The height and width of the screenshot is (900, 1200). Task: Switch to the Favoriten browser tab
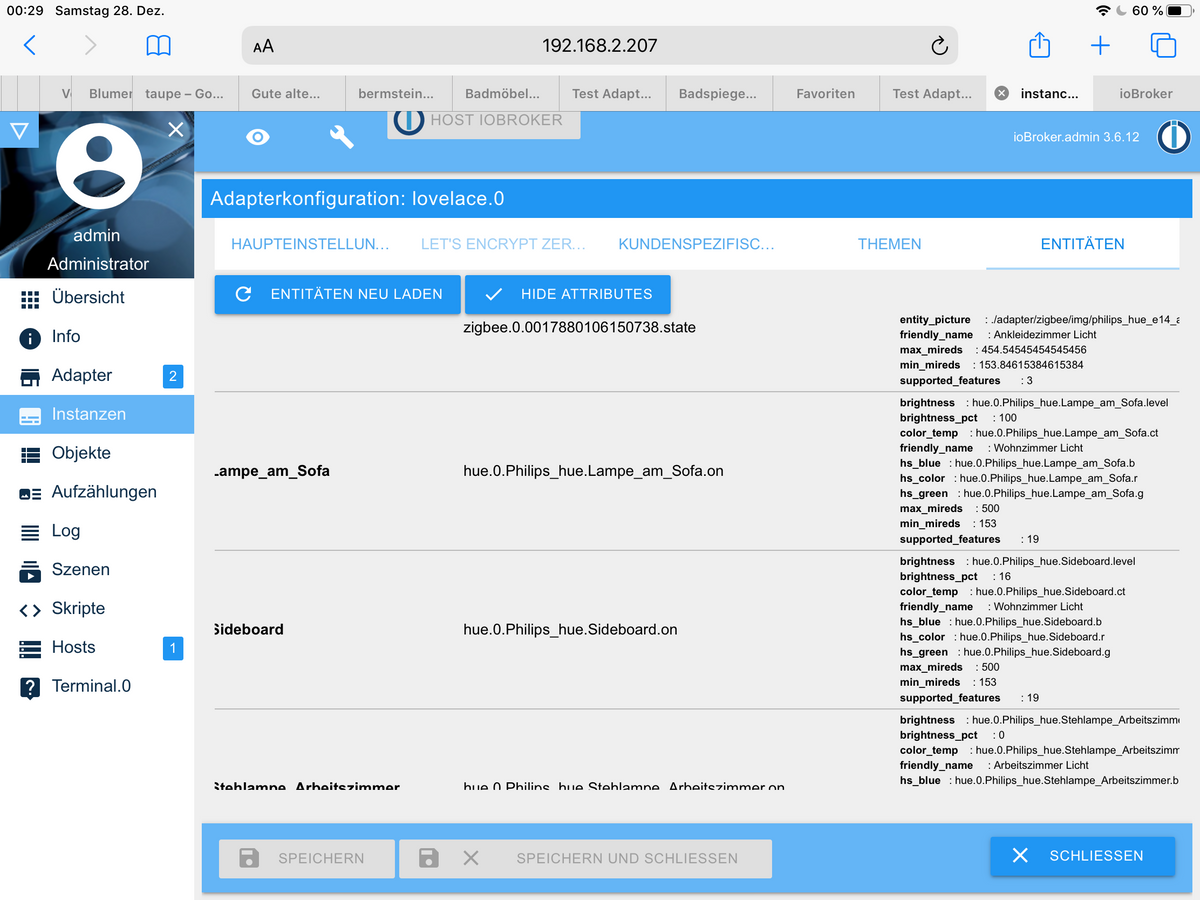click(x=826, y=93)
